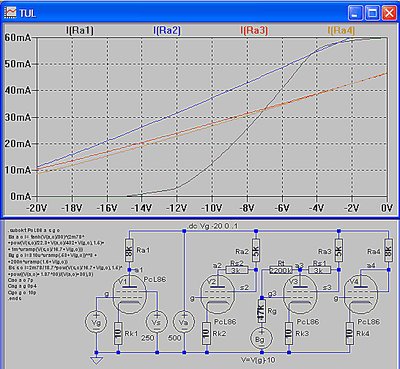Image resolution: width=400 pixels, height=369 pixels.
Task: Select the Vs voltage source symbol
Action: (156, 322)
